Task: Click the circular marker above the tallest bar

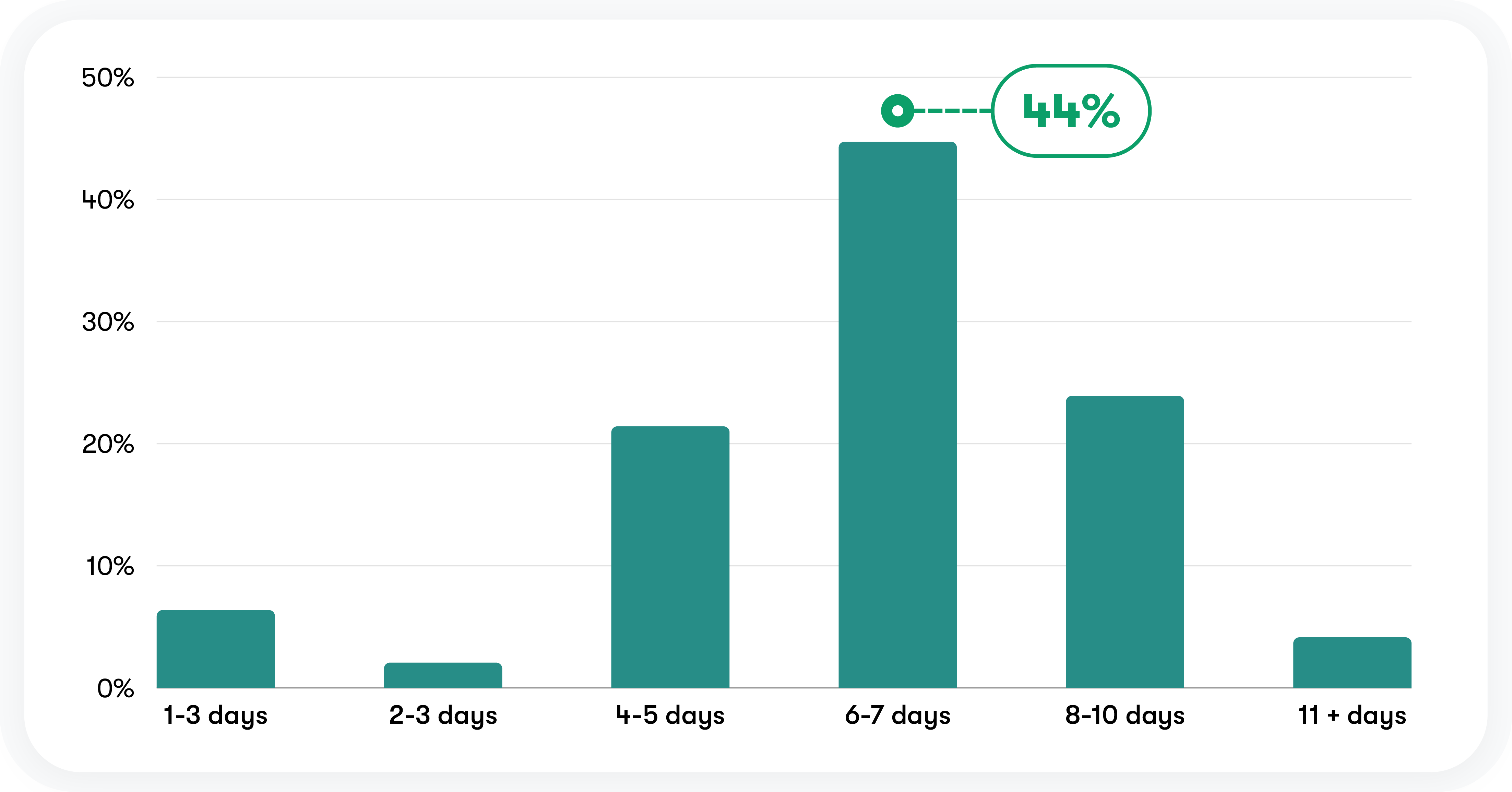Action: (897, 110)
